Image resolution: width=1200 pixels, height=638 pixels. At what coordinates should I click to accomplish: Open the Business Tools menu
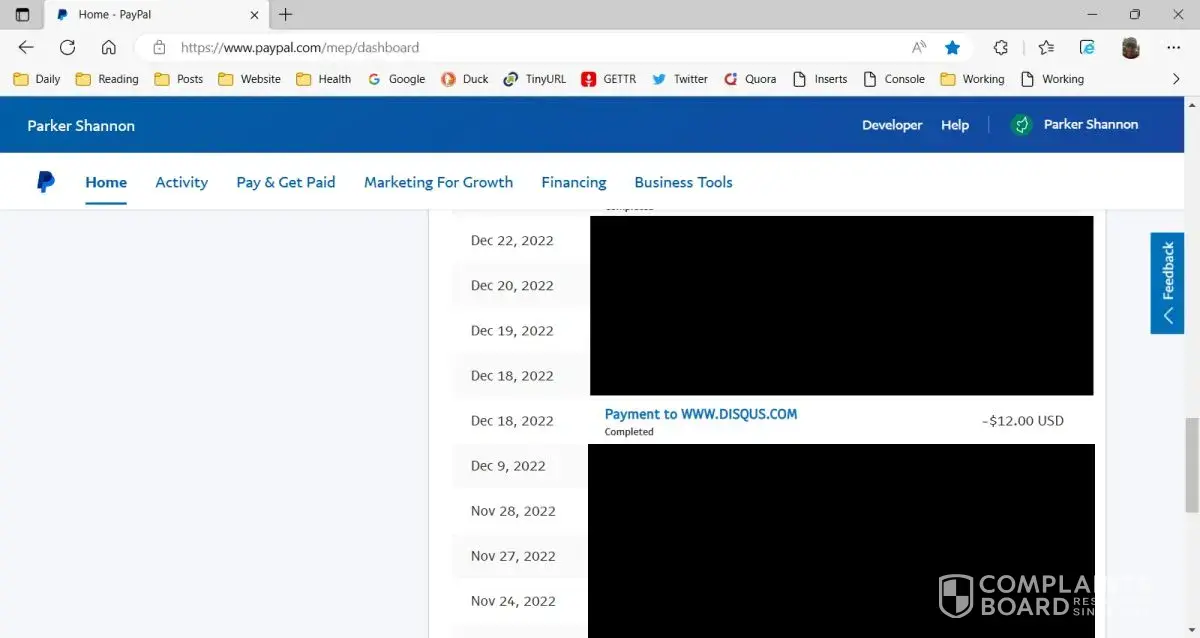pyautogui.click(x=684, y=182)
